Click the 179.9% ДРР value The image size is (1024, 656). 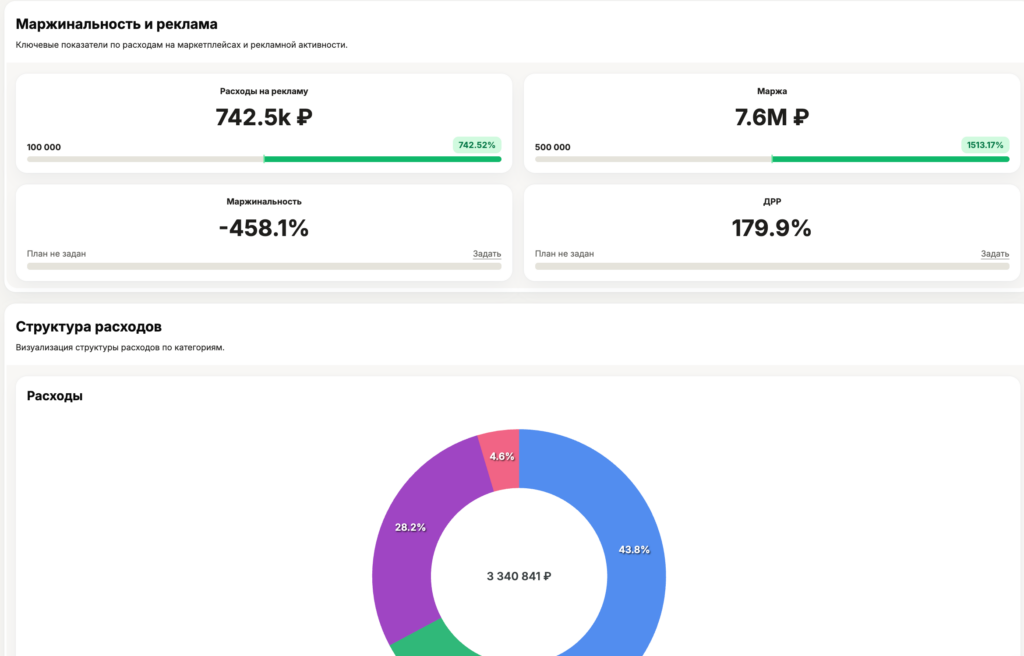tap(772, 228)
